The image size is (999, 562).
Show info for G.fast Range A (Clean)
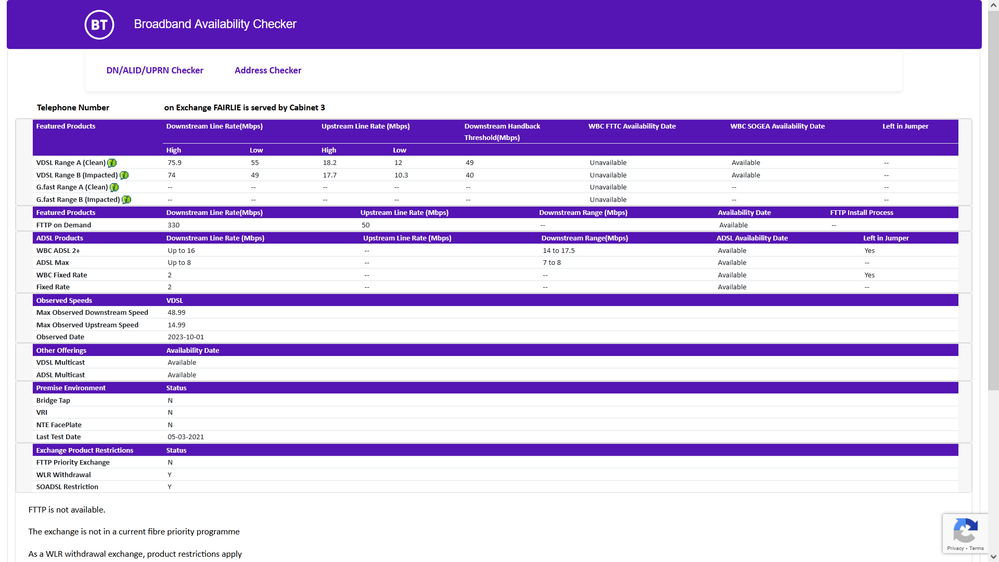[x=114, y=187]
